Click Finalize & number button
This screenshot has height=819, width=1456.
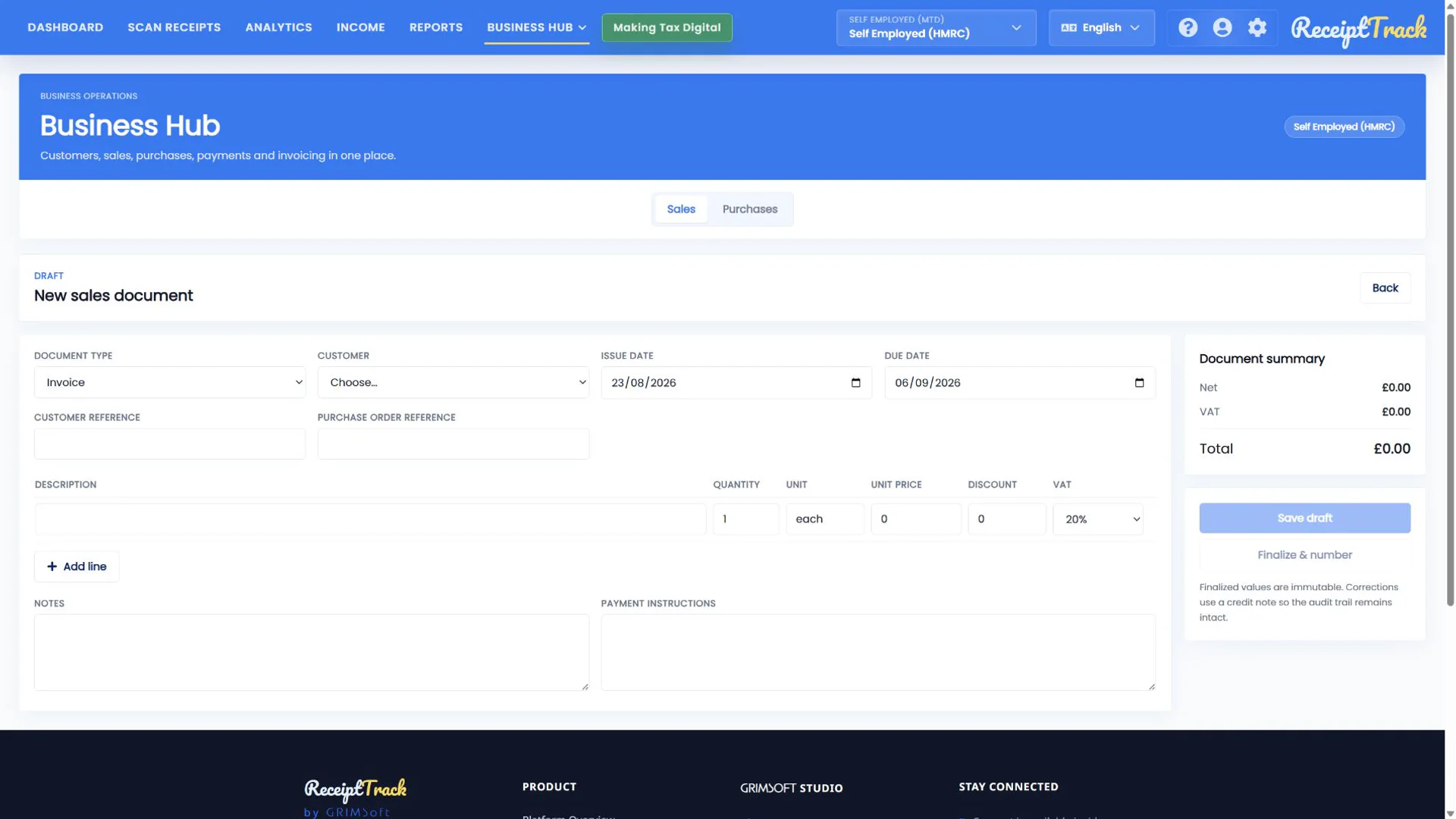1304,555
